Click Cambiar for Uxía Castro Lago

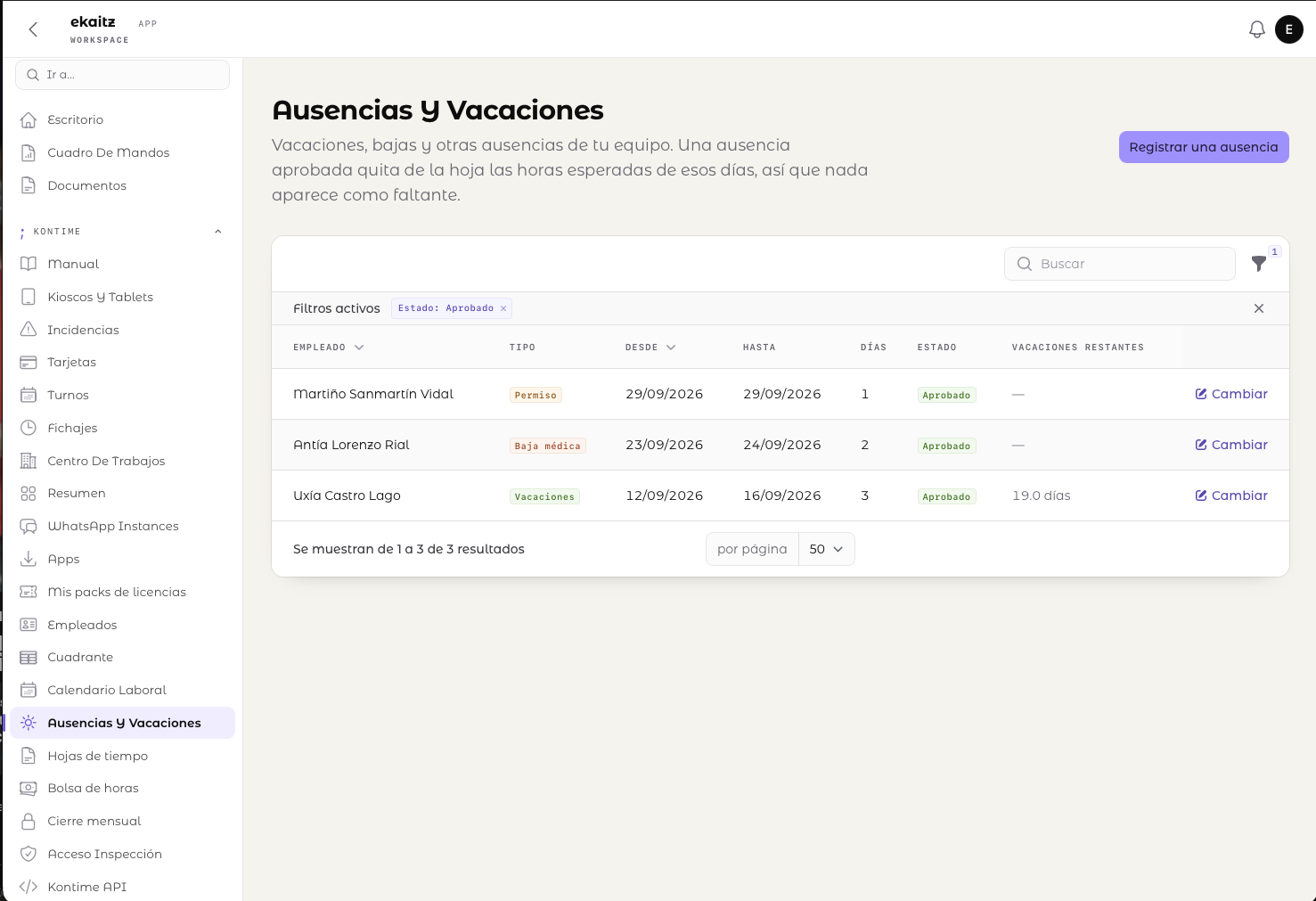[1231, 496]
